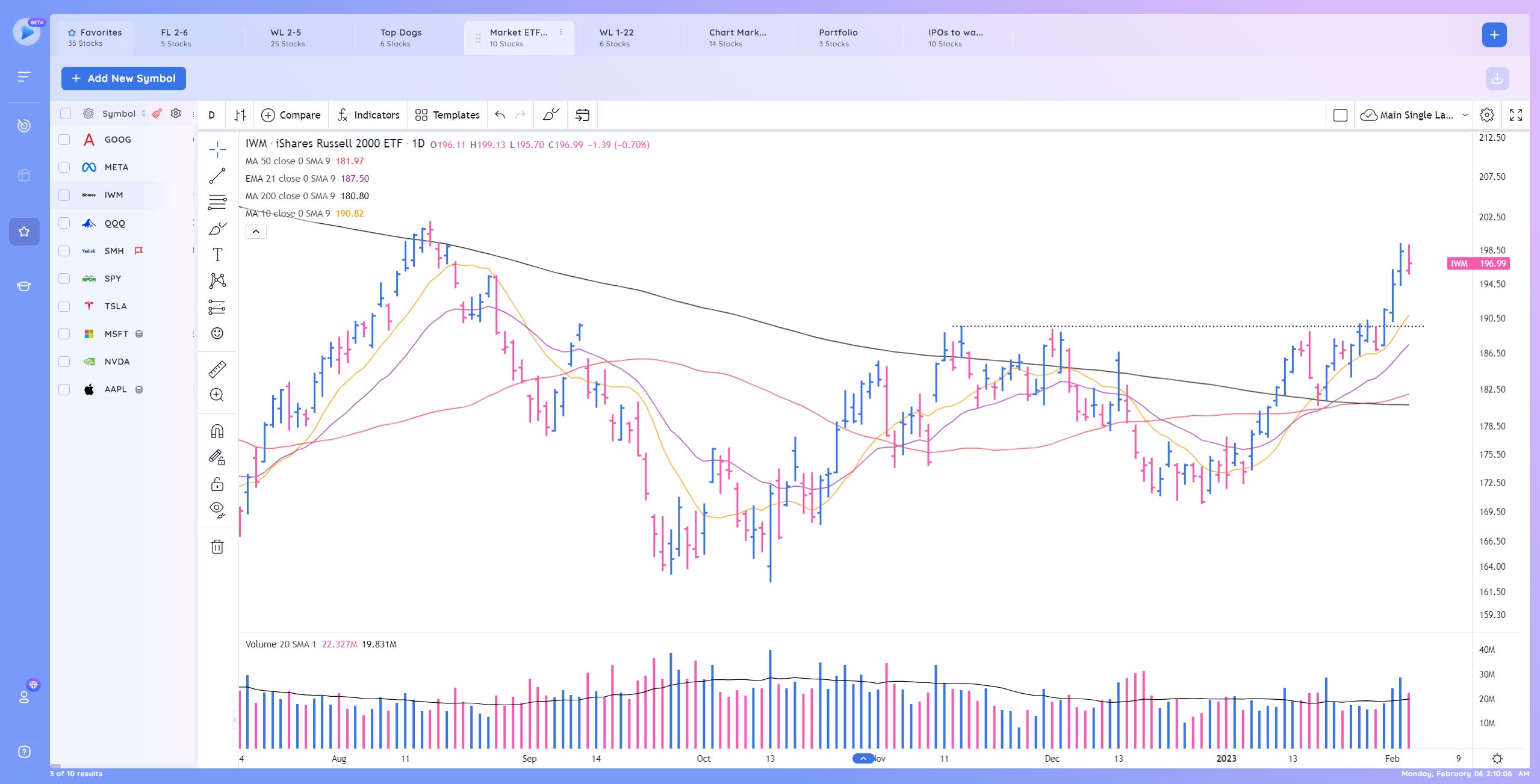This screenshot has width=1540, height=784.
Task: Clear column filters with the red brush icon
Action: 157,114
